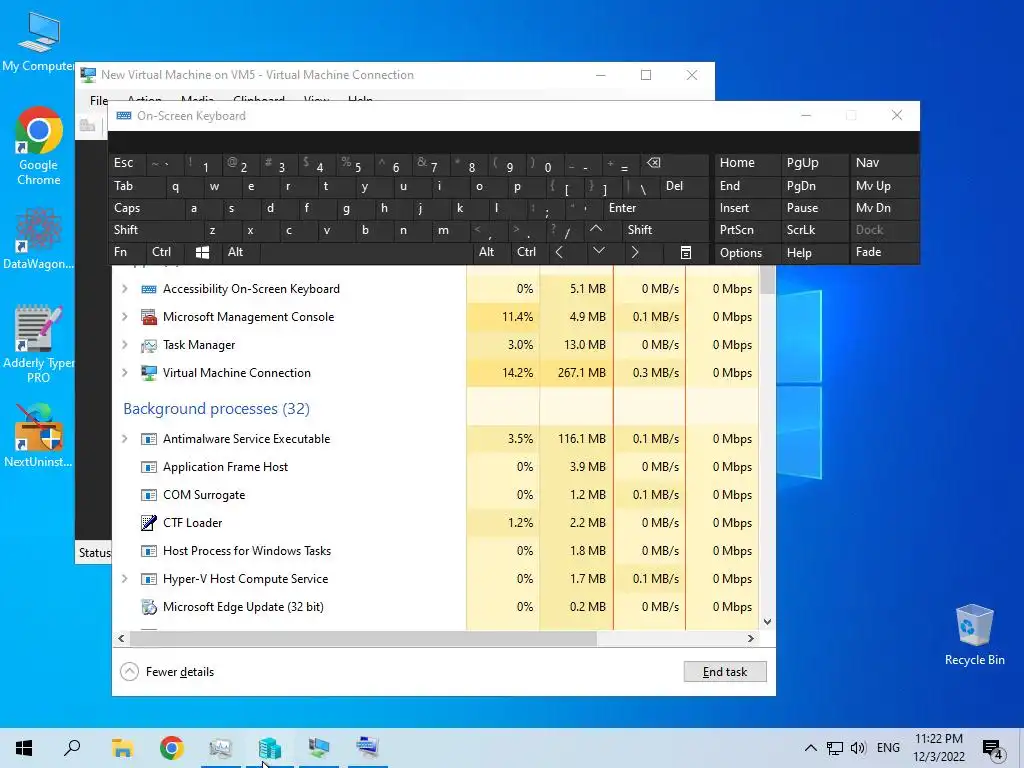Open Google Chrome desktop shortcut
The image size is (1024, 768).
[39, 146]
